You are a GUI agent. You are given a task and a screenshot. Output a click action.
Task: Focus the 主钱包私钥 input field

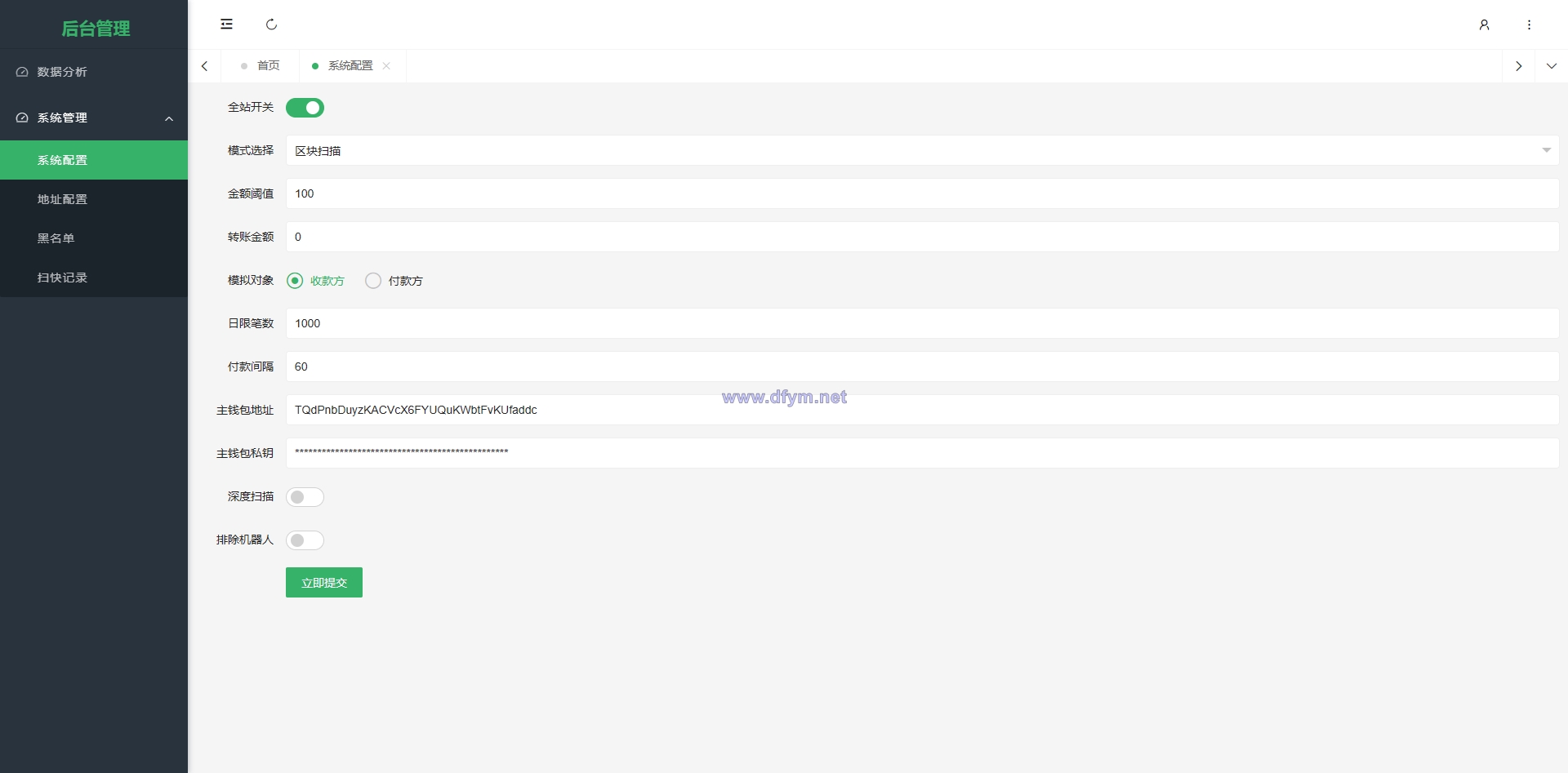pyautogui.click(x=922, y=453)
